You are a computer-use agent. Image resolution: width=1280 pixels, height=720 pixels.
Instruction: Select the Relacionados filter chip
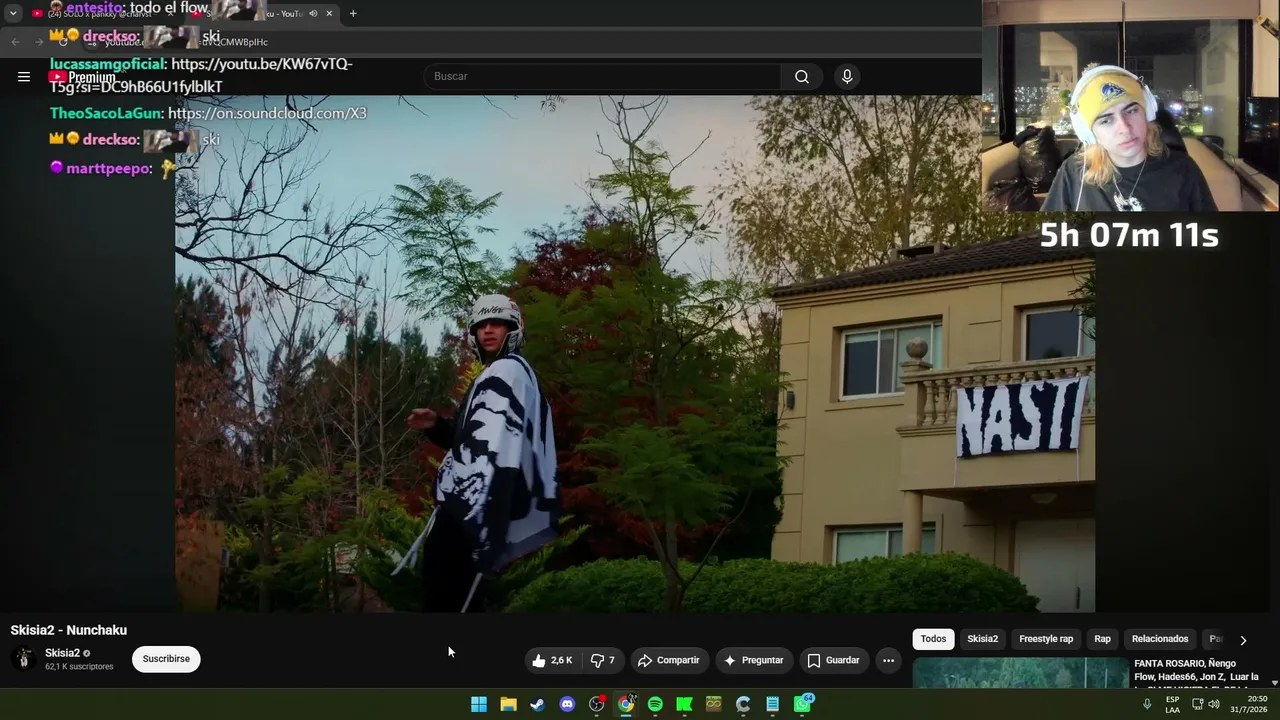pos(1160,639)
